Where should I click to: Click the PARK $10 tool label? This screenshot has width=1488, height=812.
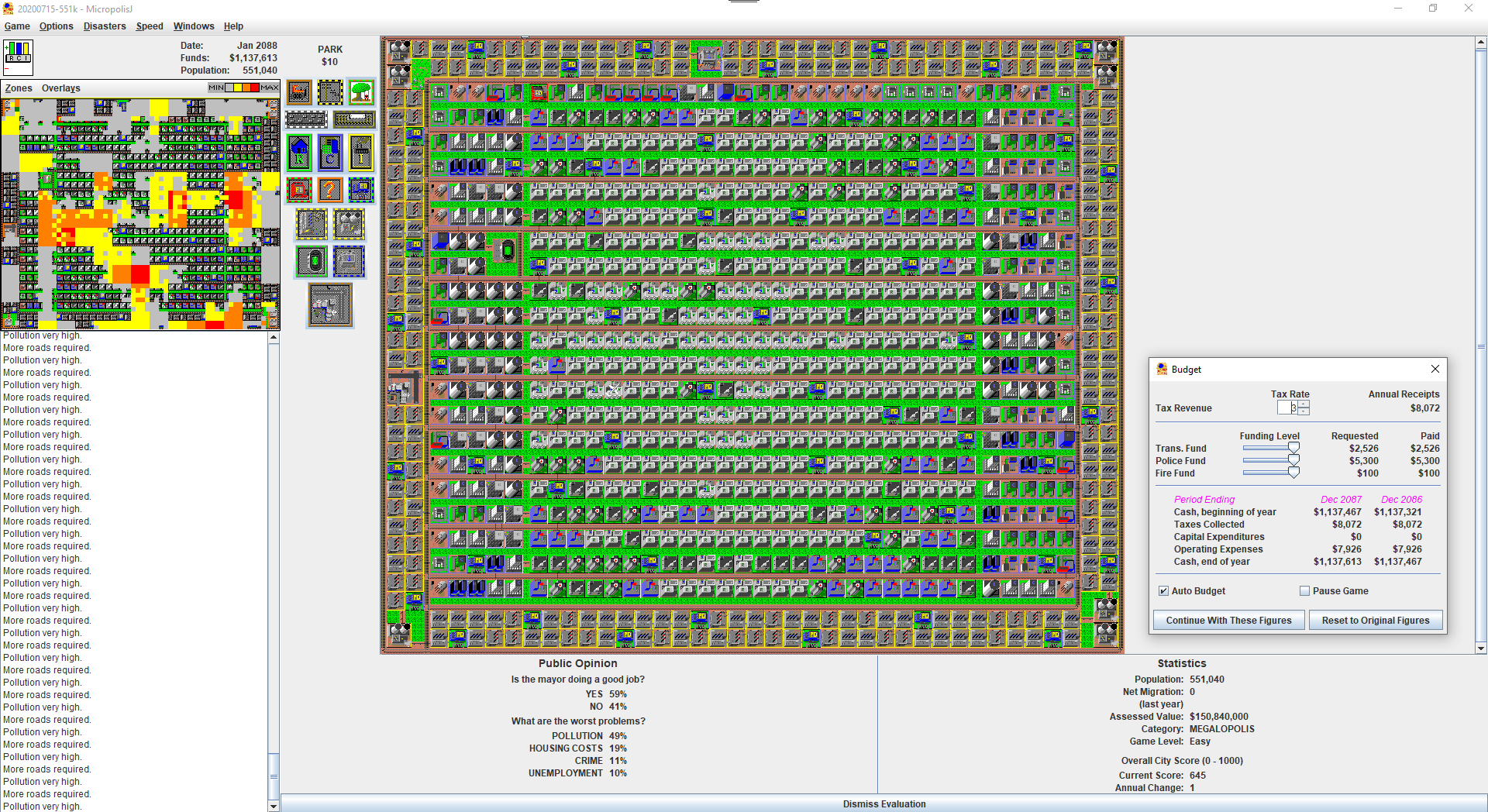pyautogui.click(x=330, y=55)
